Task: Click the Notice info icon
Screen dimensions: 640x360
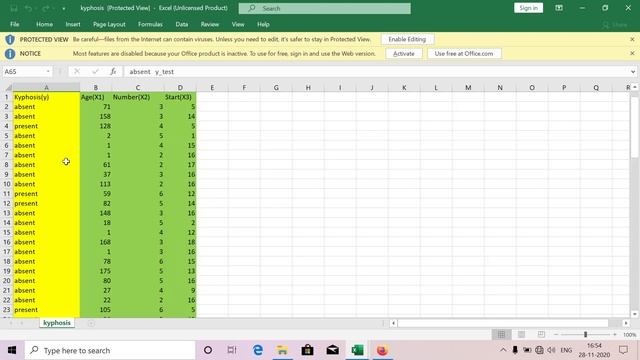Action: [x=10, y=54]
